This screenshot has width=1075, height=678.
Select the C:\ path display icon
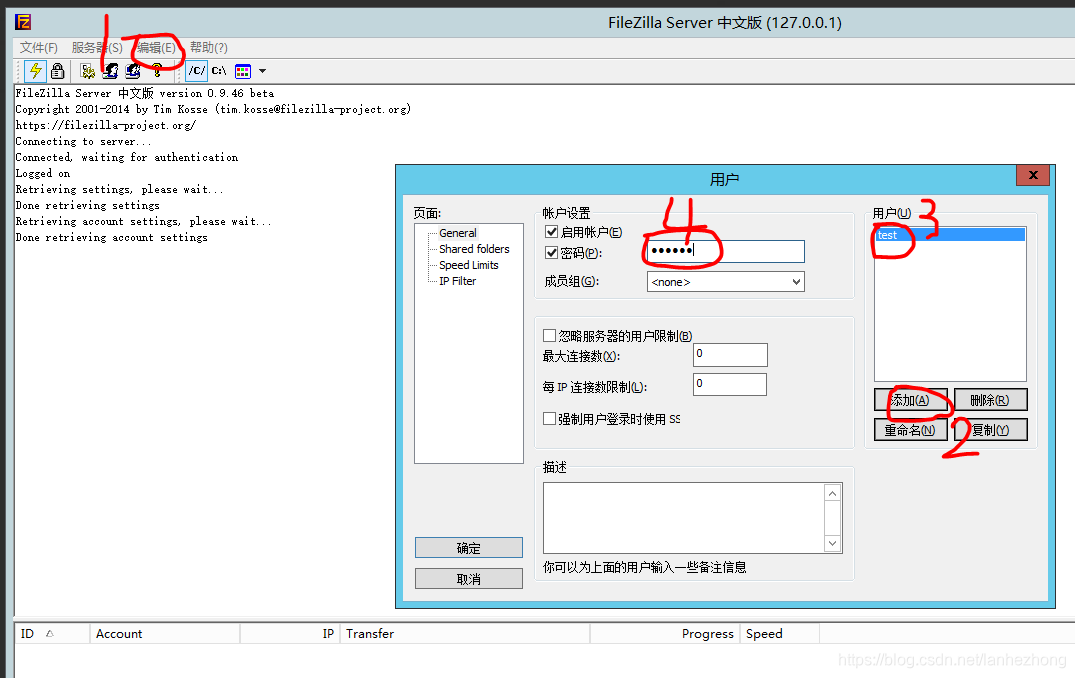tap(219, 71)
